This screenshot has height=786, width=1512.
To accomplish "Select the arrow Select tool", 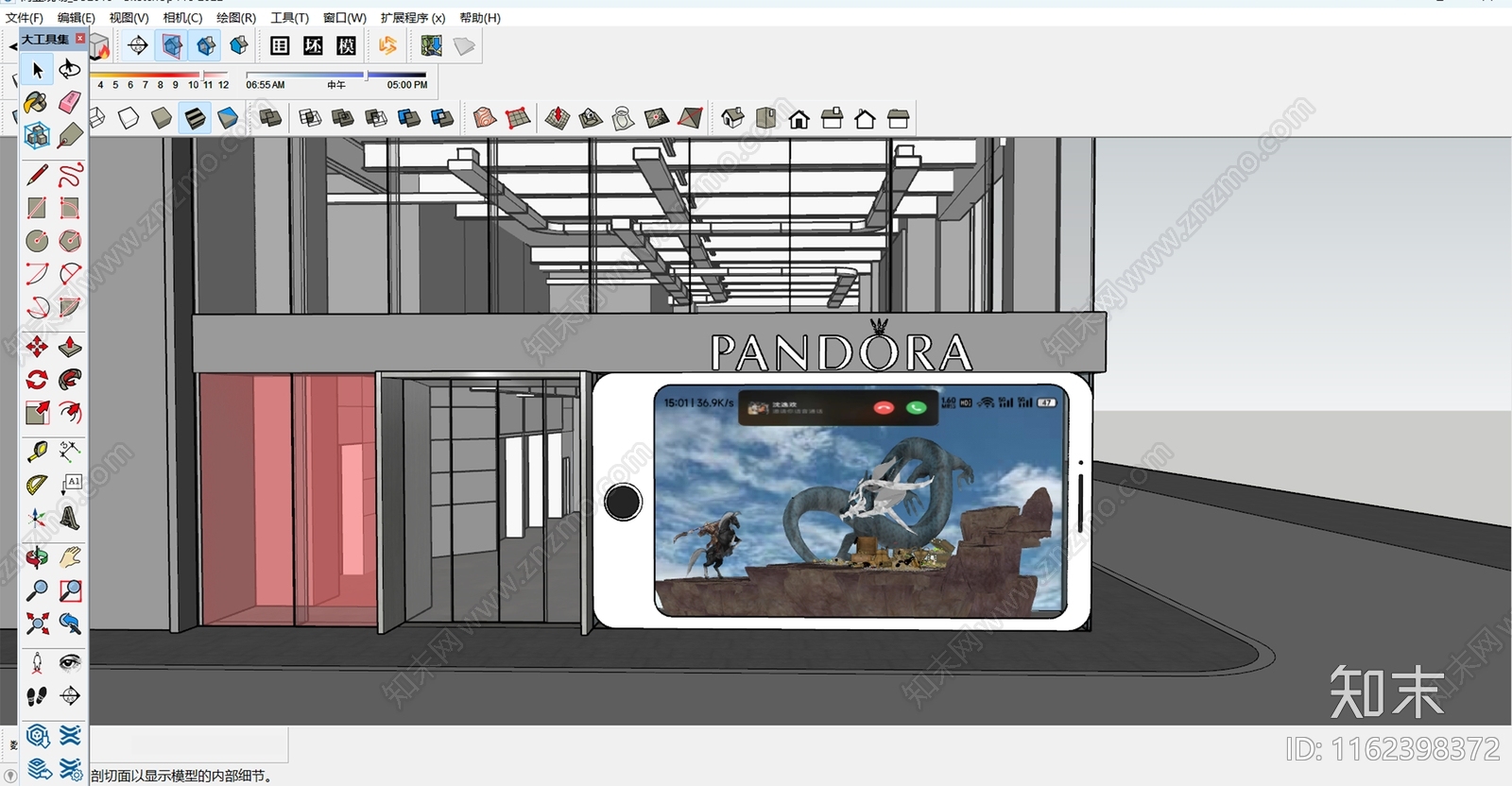I will 38,70.
